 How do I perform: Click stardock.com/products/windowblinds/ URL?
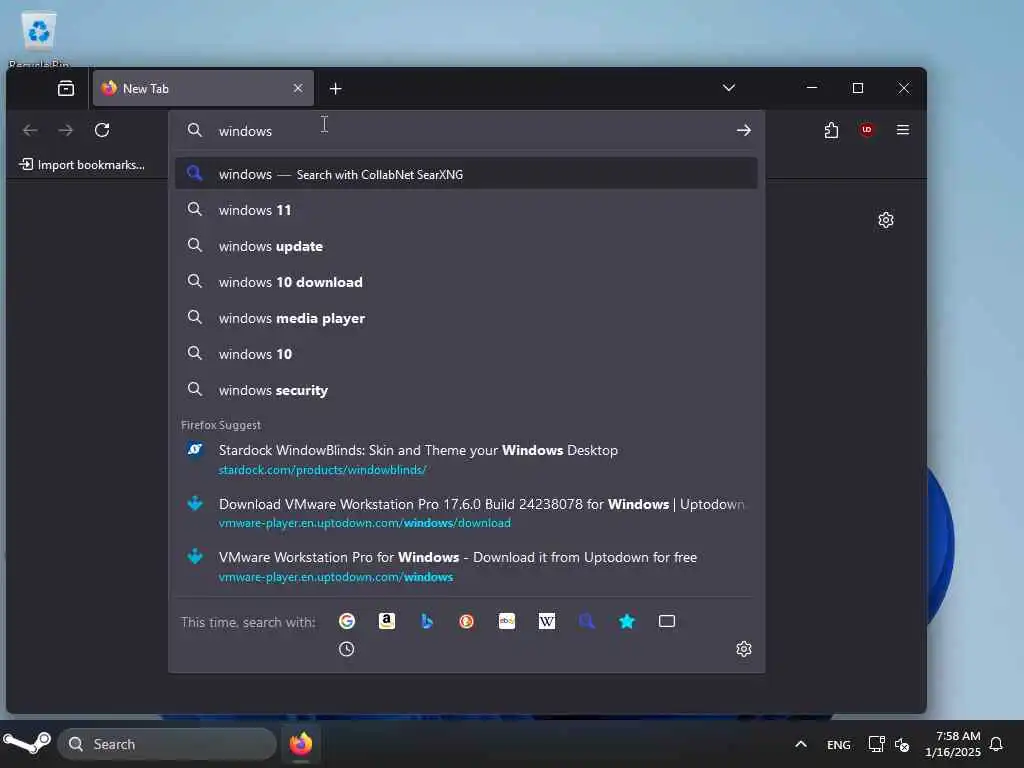pyautogui.click(x=323, y=470)
